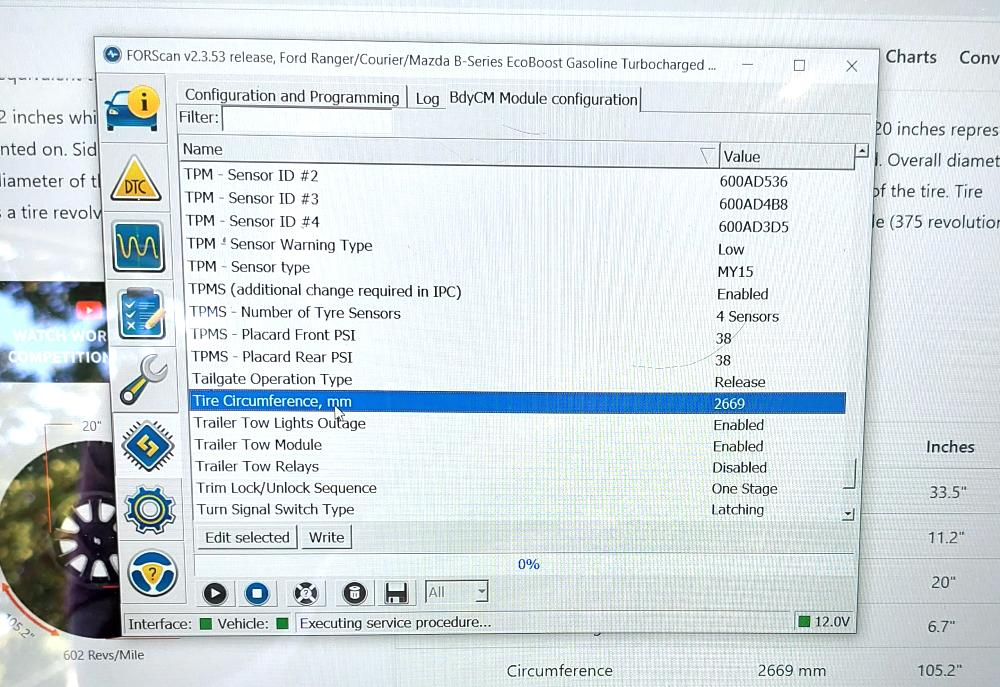Switch to the Log tab
The width and height of the screenshot is (1000, 687).
coord(427,99)
